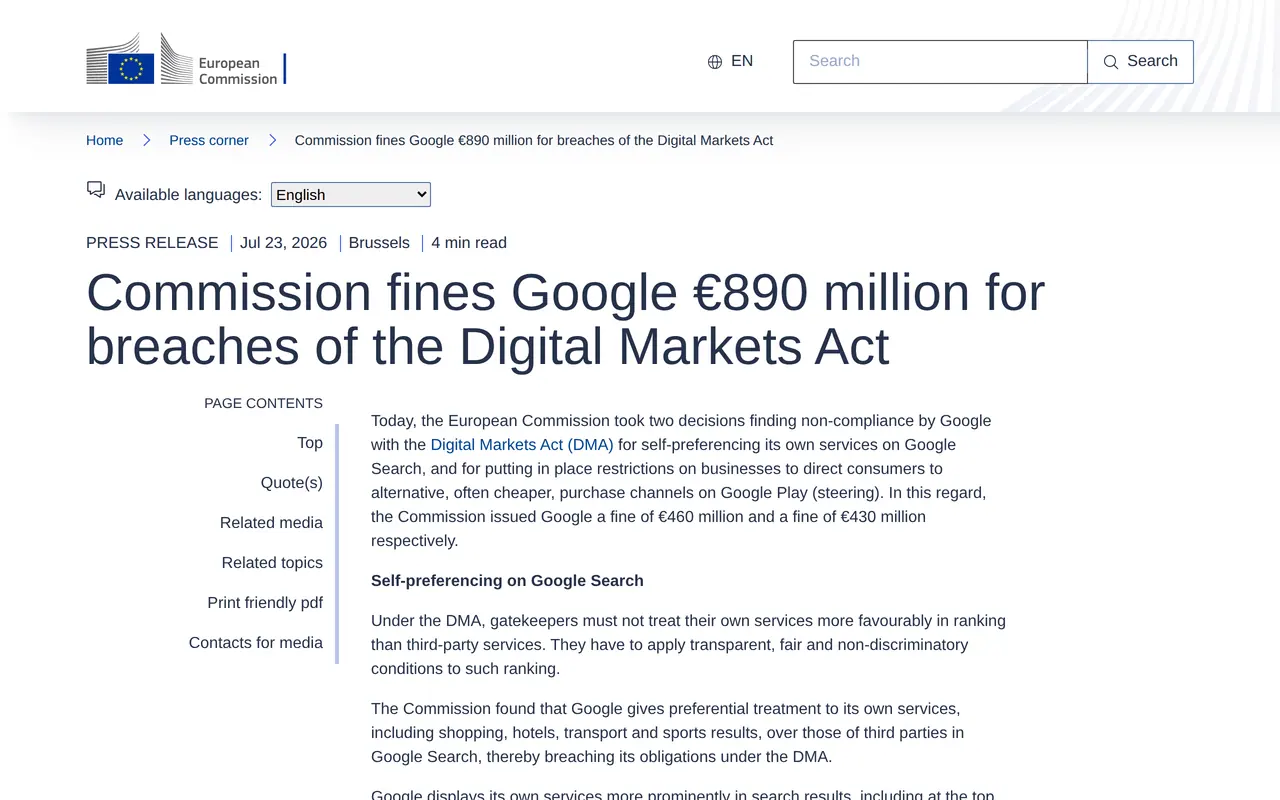The image size is (1280, 800).
Task: Click the magnifier icon in Search button
Action: coord(1111,62)
